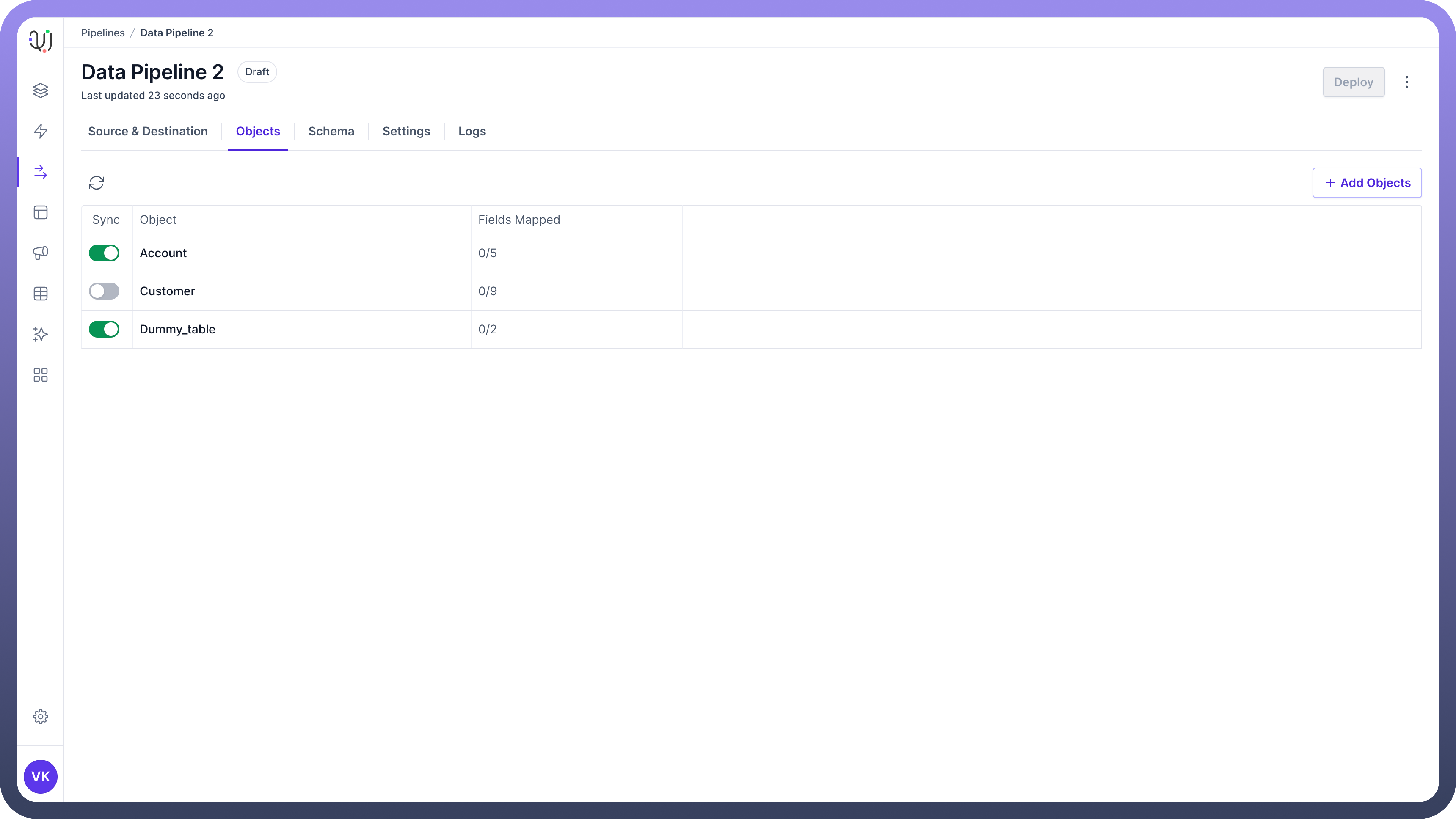Click the layers stack sidebar icon
1456x819 pixels.
[x=40, y=90]
